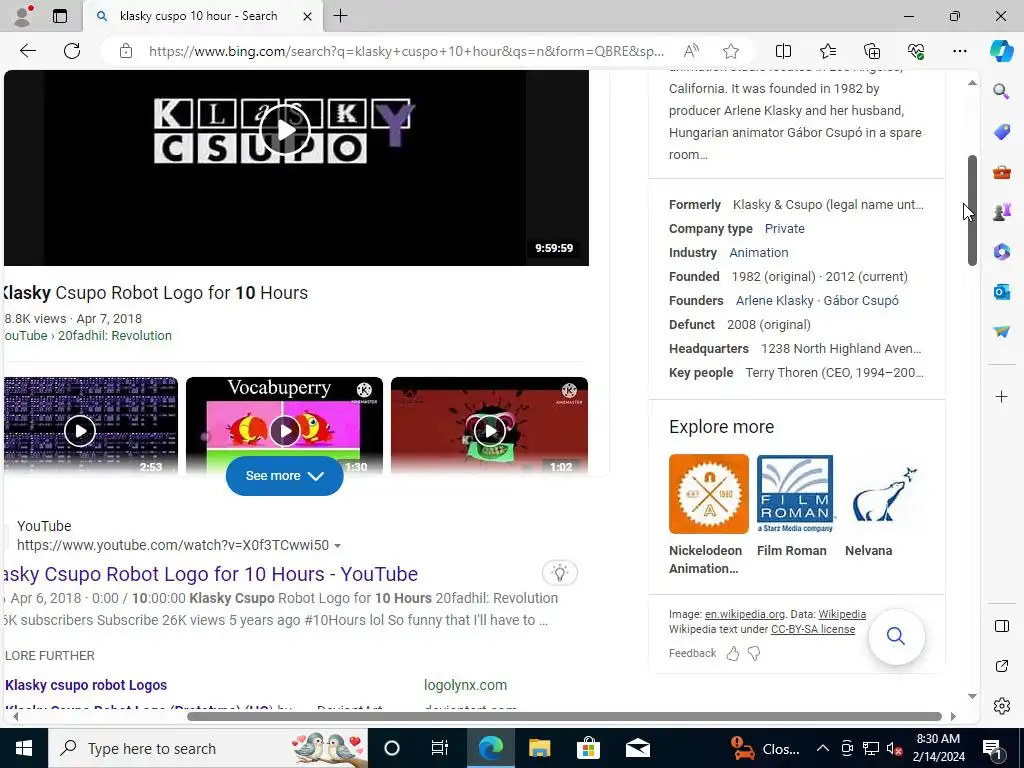Add page to favorites star icon
Screen dimensions: 1024x768
pos(731,51)
